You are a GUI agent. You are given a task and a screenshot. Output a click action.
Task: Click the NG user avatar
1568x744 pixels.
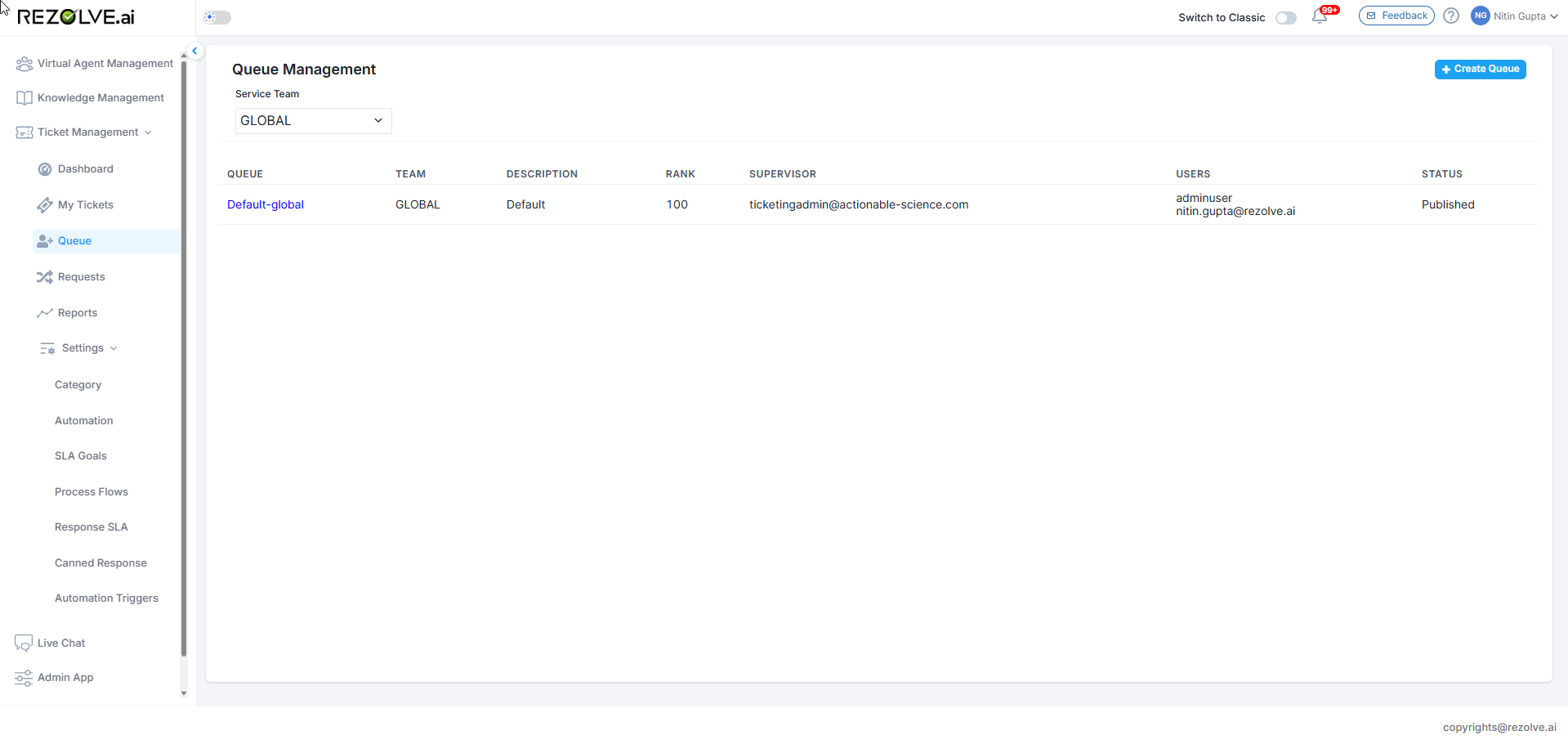[x=1480, y=16]
